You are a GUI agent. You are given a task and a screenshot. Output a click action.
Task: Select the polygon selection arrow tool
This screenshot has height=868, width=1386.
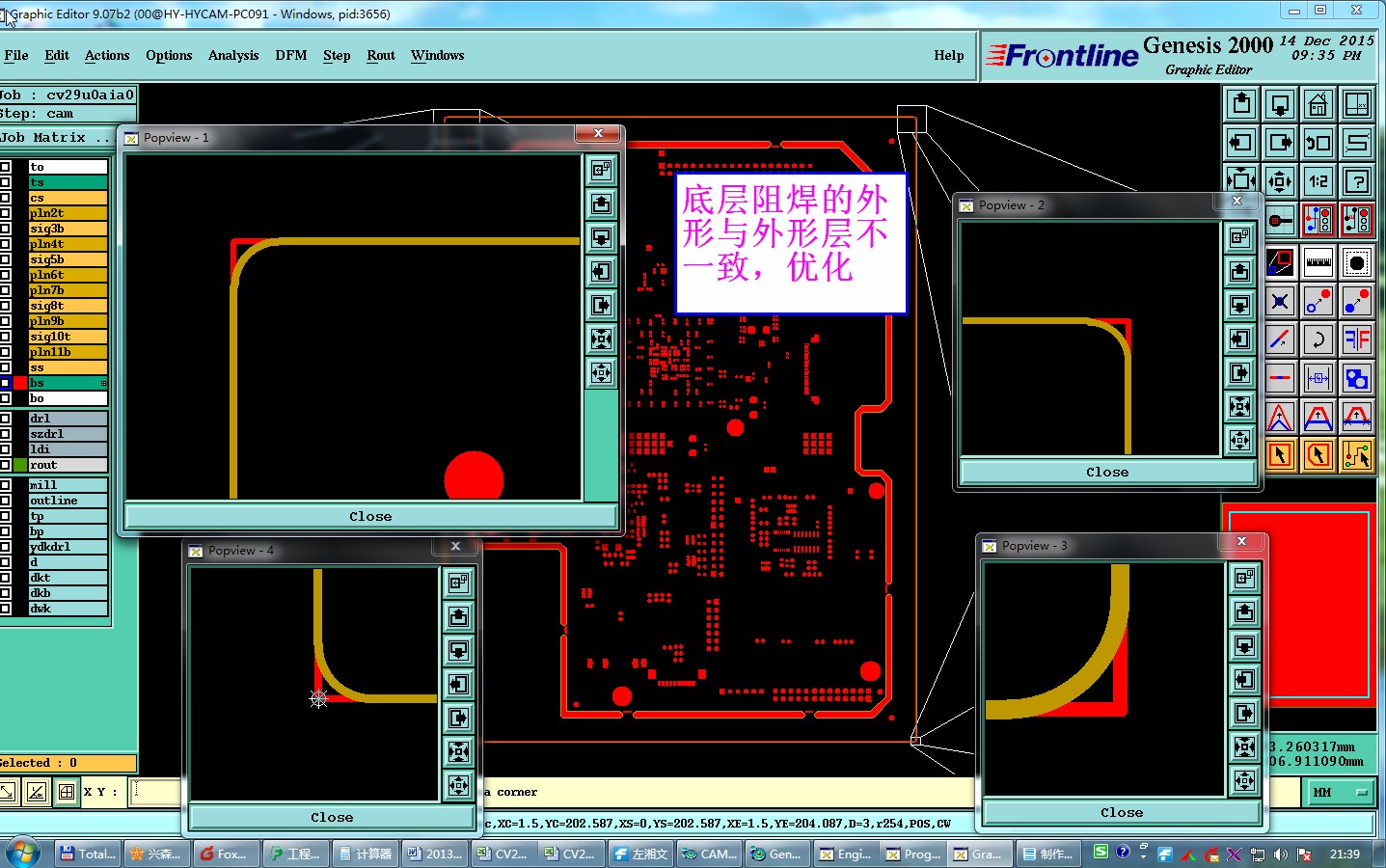click(1318, 453)
